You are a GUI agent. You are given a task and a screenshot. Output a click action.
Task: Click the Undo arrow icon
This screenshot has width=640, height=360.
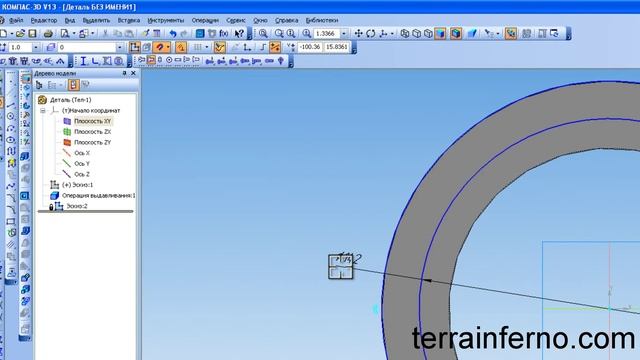[173, 33]
